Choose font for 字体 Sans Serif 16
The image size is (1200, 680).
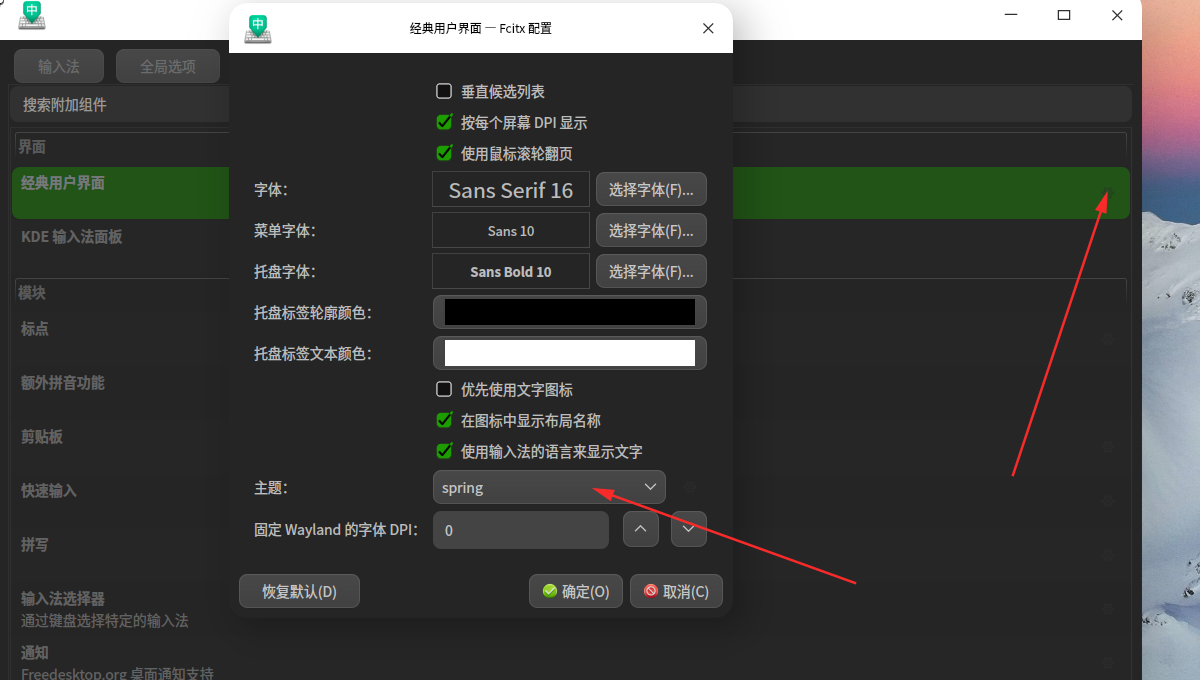(651, 189)
